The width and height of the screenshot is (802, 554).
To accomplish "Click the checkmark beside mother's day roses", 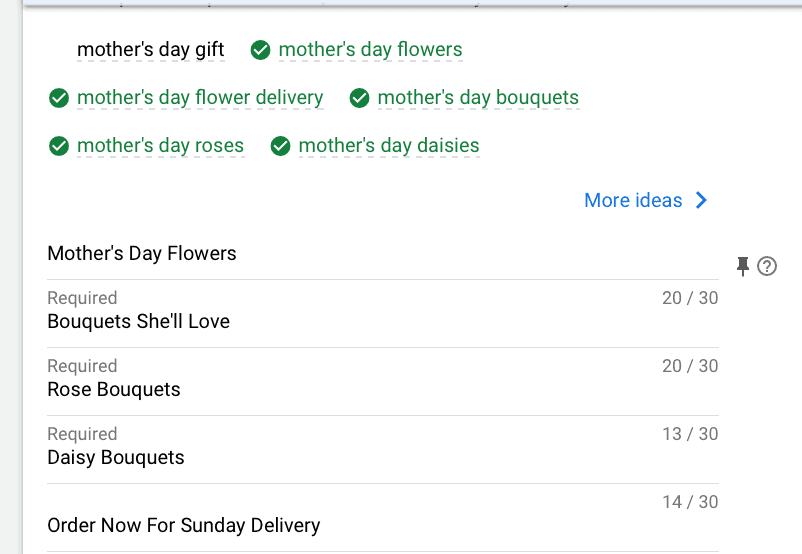I will (59, 146).
